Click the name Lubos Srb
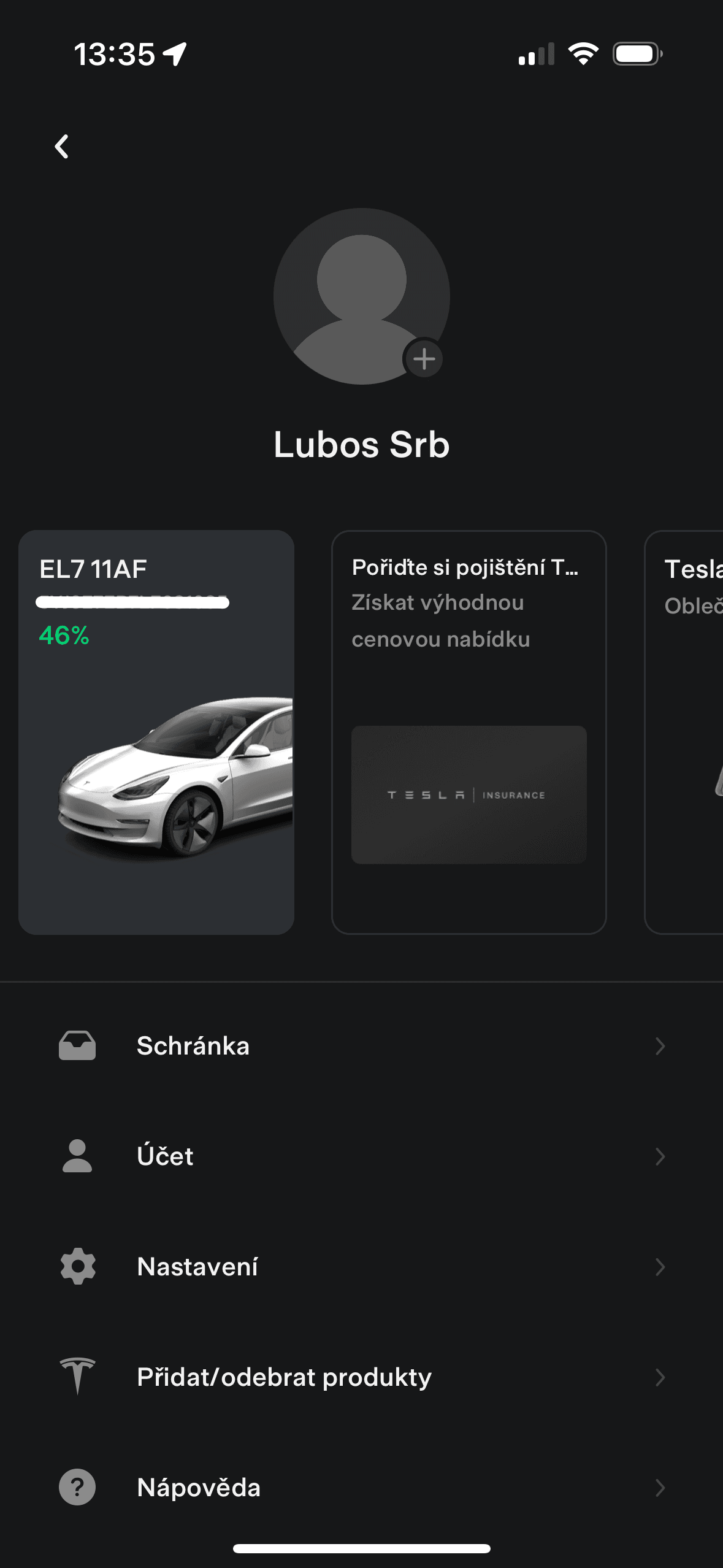The image size is (723, 1568). [361, 445]
